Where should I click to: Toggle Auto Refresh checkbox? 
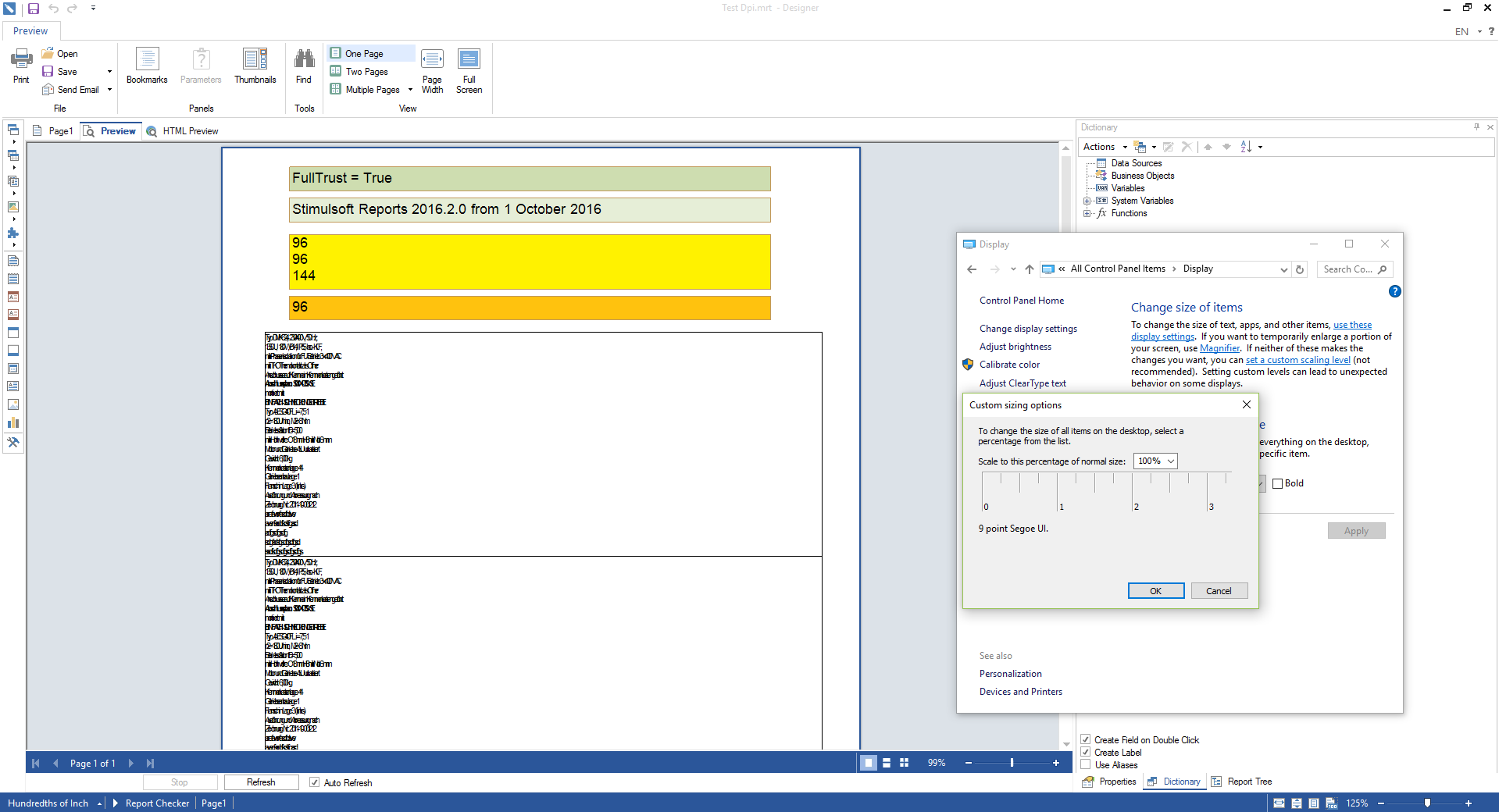pyautogui.click(x=314, y=782)
